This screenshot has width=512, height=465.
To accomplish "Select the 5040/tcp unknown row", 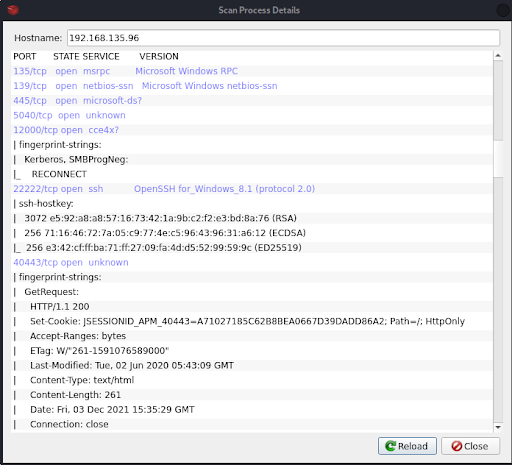I will point(252,115).
